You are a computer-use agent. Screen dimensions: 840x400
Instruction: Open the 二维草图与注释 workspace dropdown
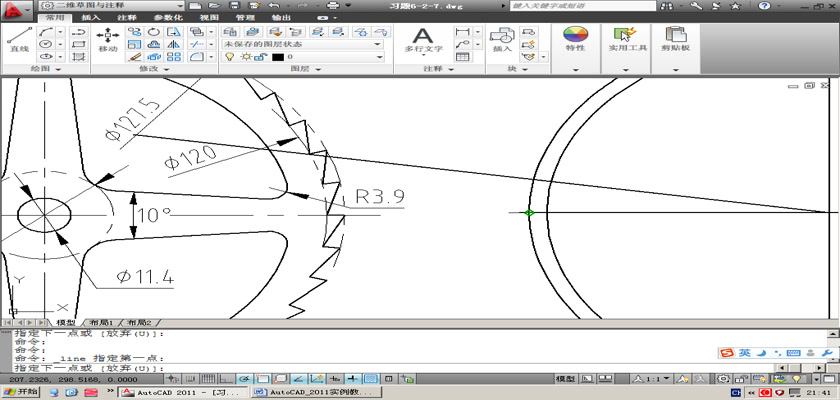pos(112,5)
